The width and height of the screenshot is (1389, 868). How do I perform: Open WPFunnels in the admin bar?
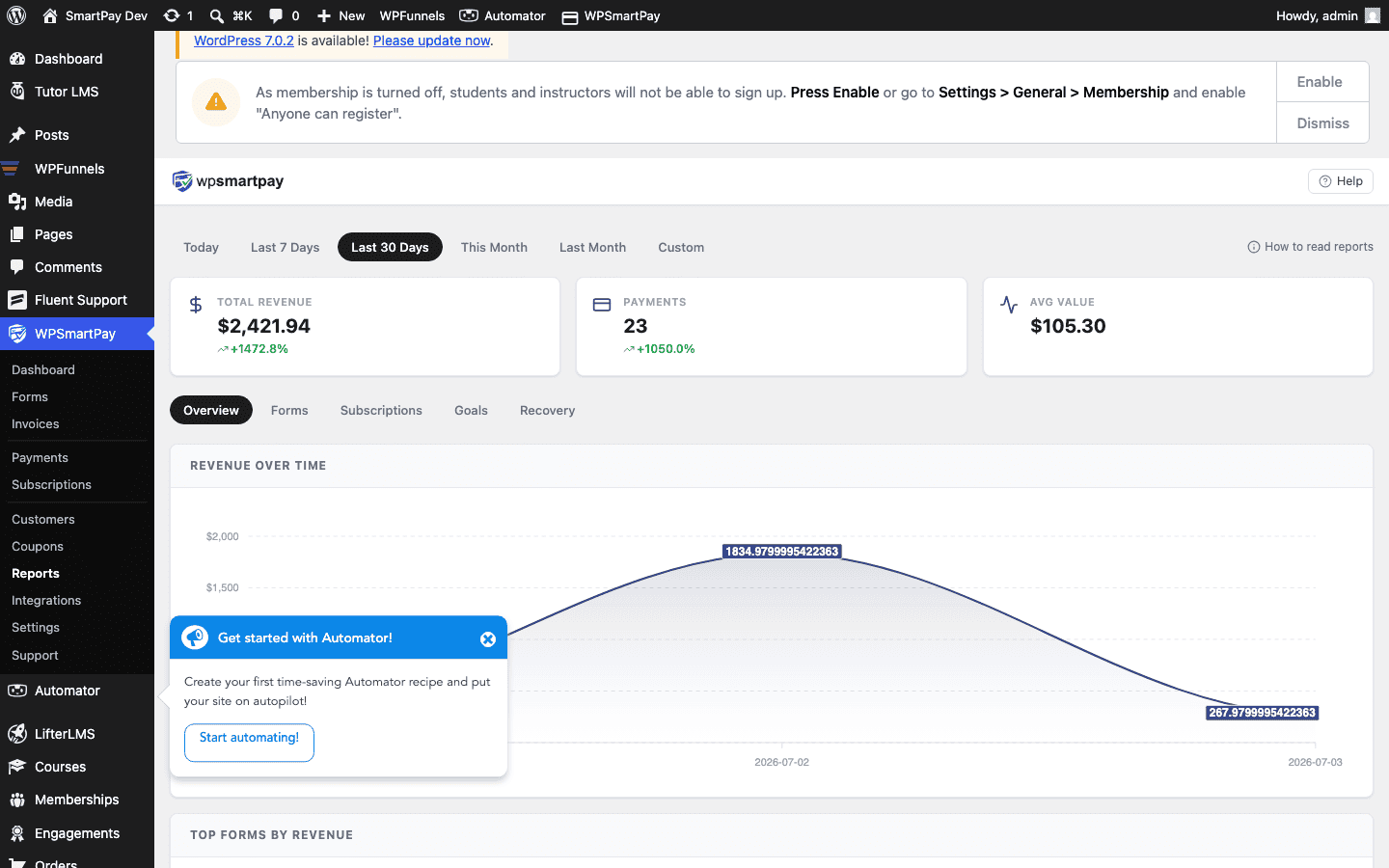click(x=412, y=15)
